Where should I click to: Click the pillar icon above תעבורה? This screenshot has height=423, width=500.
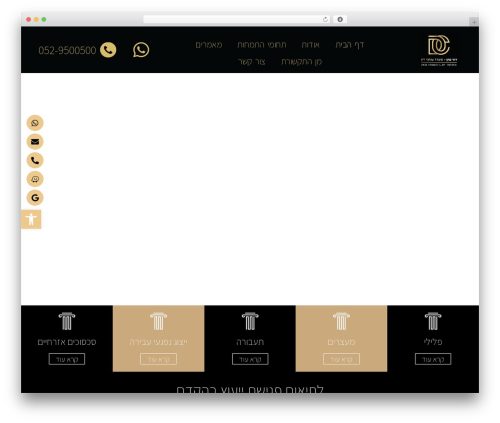point(250,321)
